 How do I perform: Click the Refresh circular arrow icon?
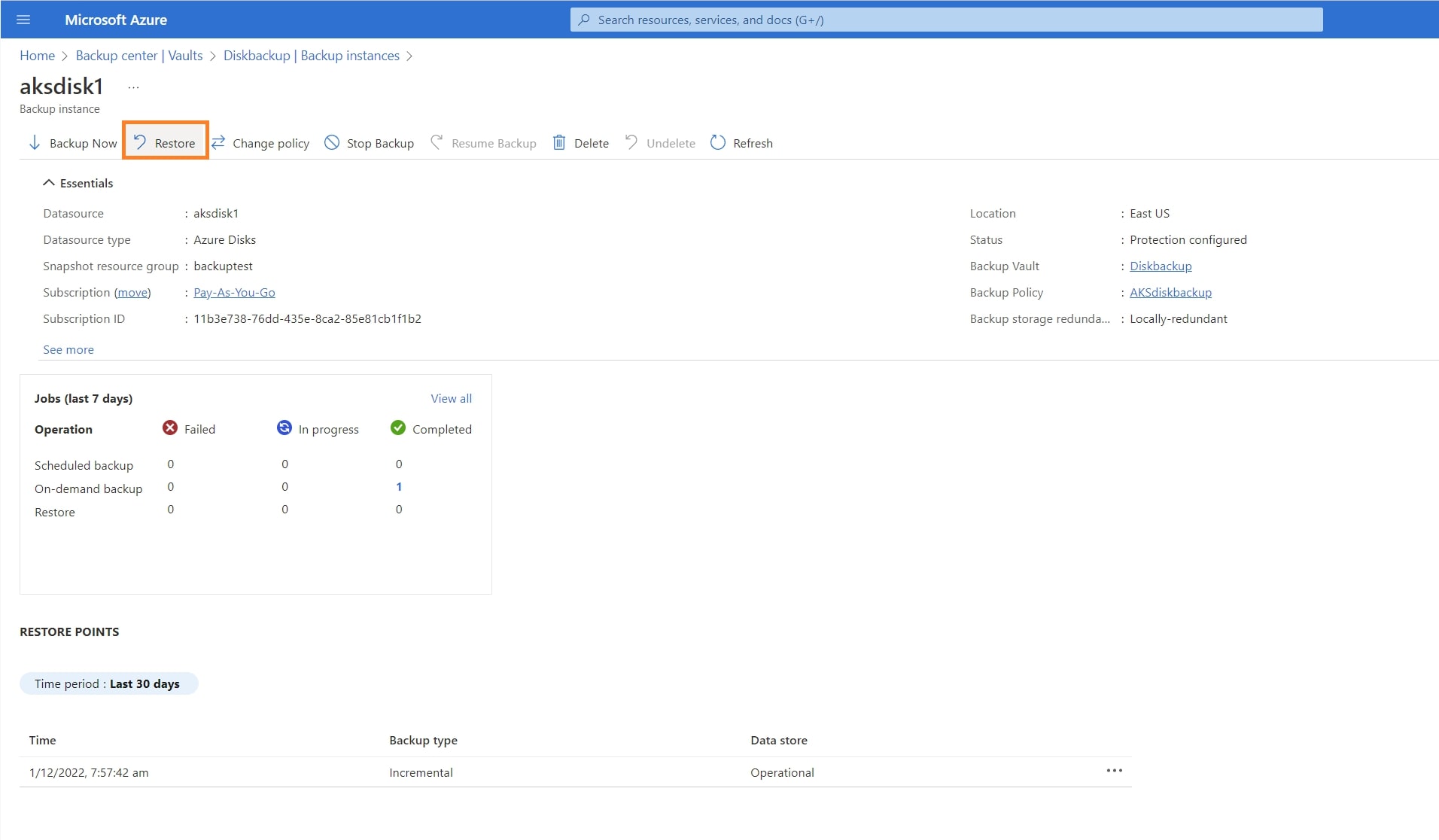(718, 142)
